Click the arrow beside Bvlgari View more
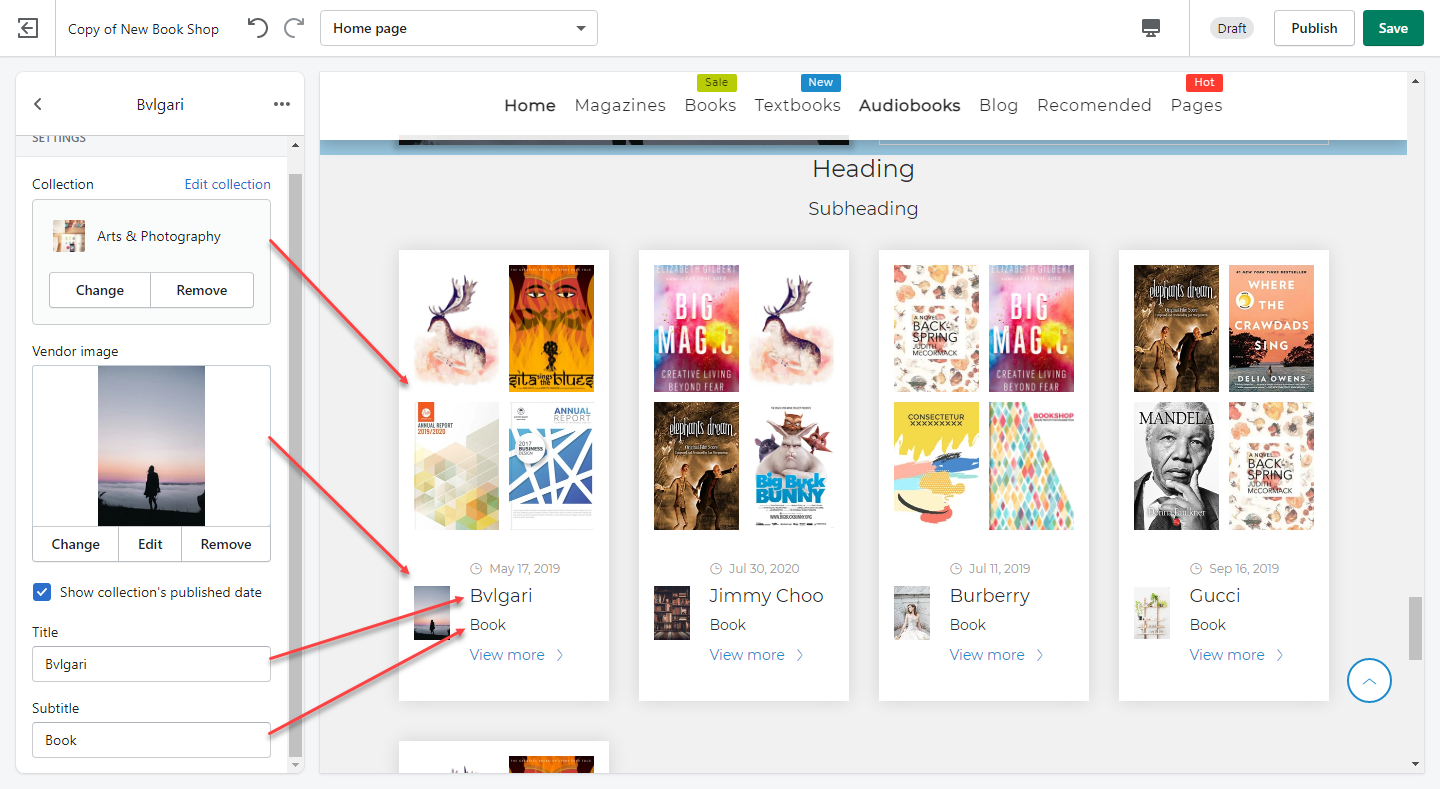 [x=560, y=655]
